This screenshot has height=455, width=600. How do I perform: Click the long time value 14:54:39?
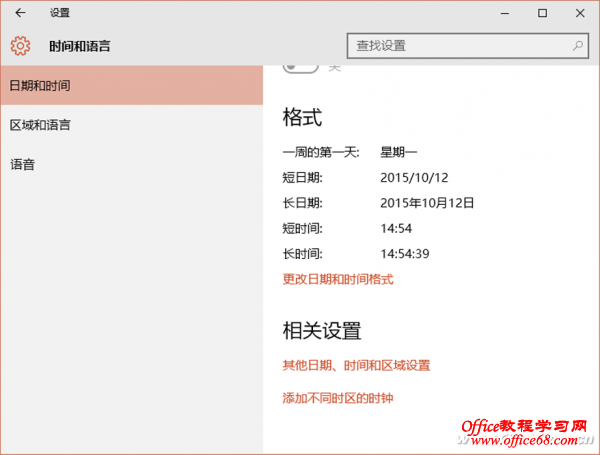click(405, 254)
